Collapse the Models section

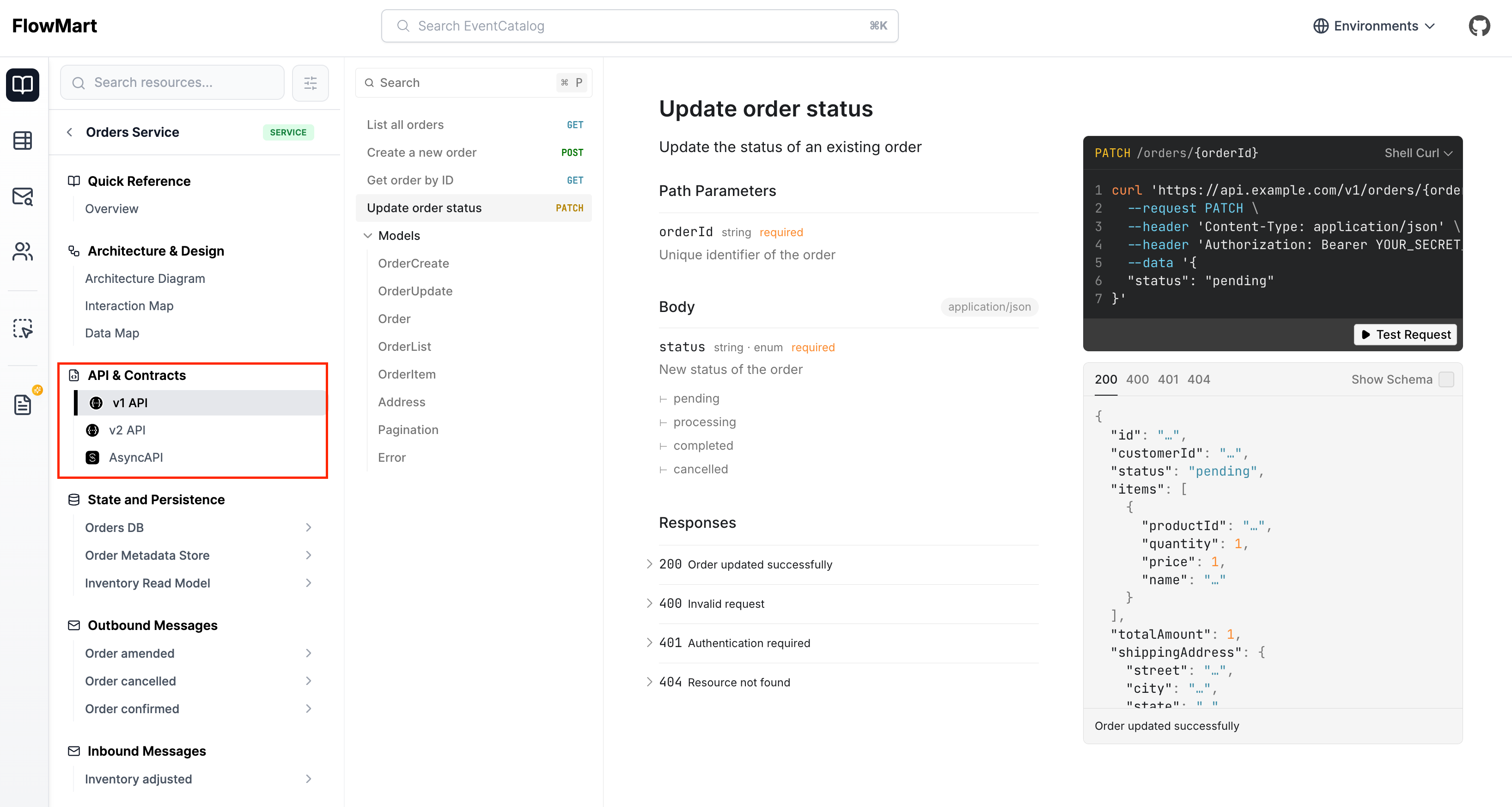click(368, 235)
